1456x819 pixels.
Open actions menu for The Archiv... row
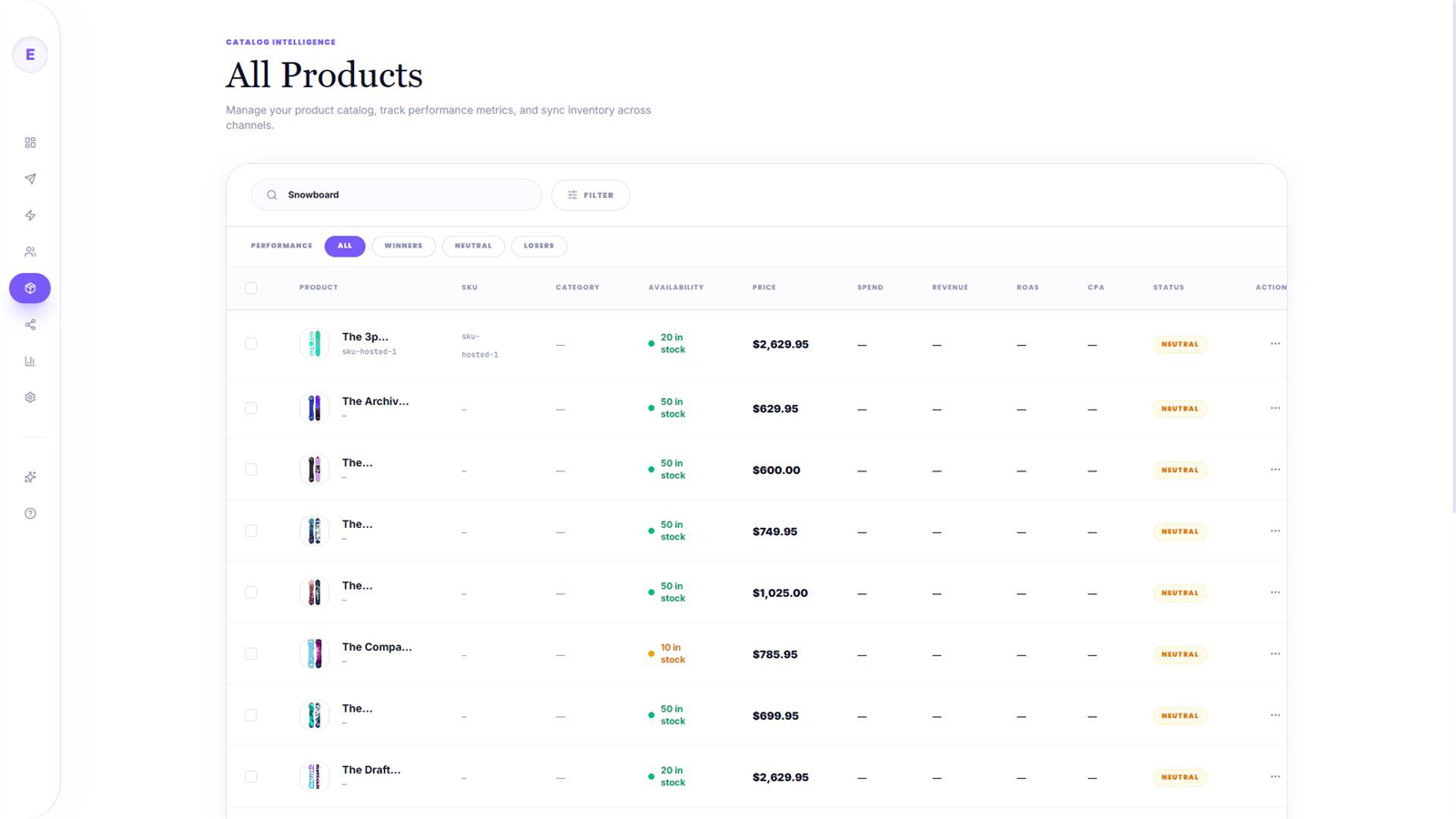coord(1275,409)
